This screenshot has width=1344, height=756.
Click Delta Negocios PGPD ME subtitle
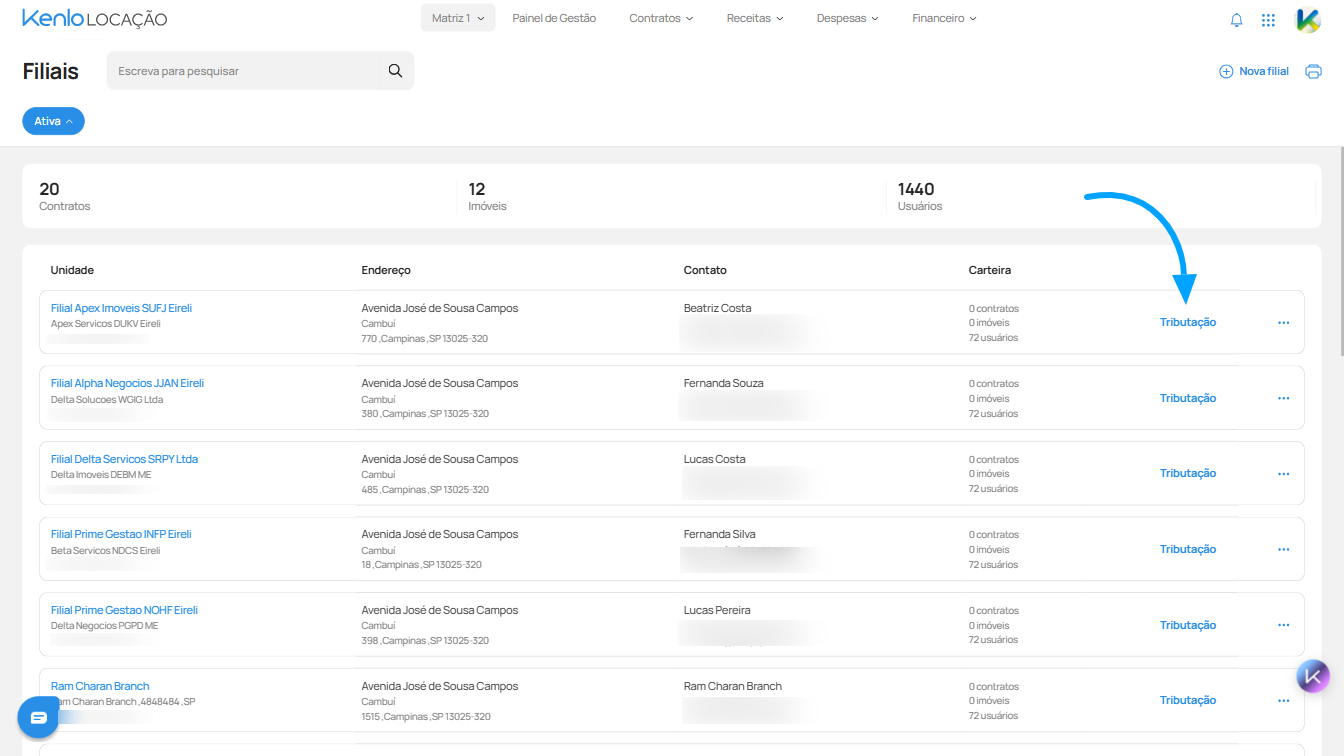pyautogui.click(x=105, y=626)
